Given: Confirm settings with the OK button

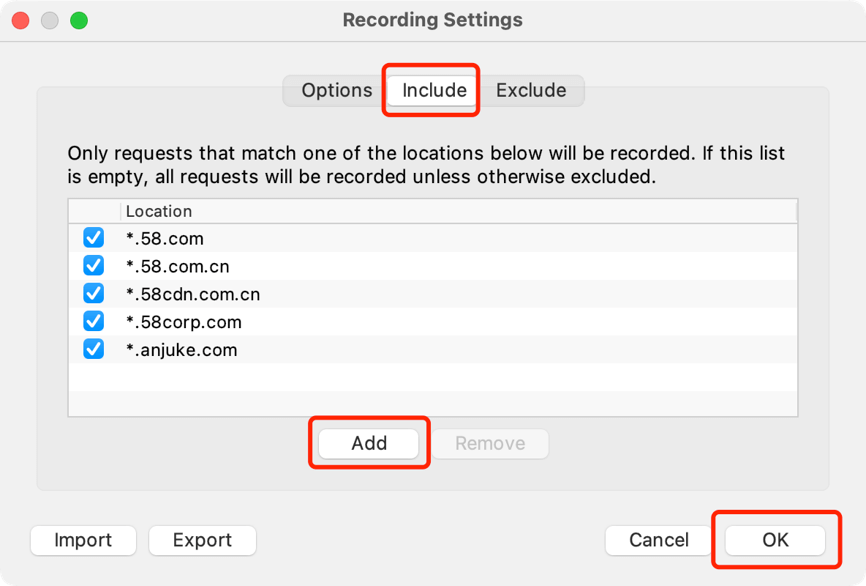Looking at the screenshot, I should click(x=775, y=540).
